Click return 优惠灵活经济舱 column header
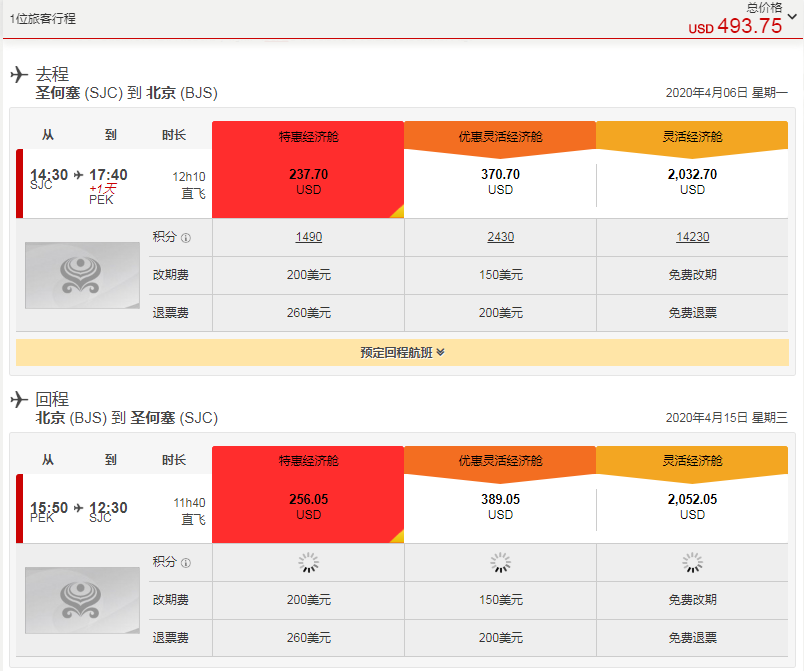Image resolution: width=804 pixels, height=671 pixels. [500, 461]
